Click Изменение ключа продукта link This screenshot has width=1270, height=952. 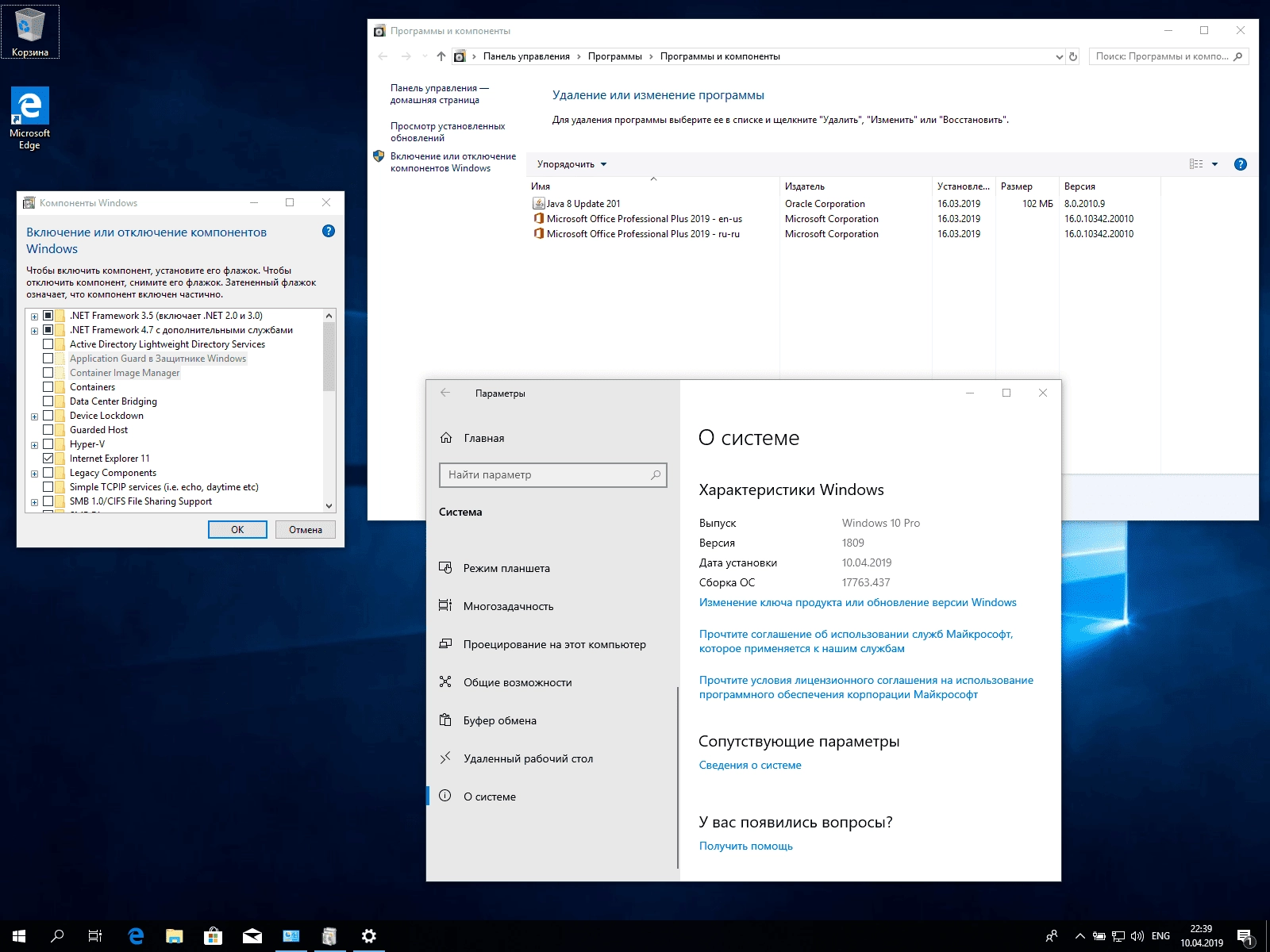857,602
